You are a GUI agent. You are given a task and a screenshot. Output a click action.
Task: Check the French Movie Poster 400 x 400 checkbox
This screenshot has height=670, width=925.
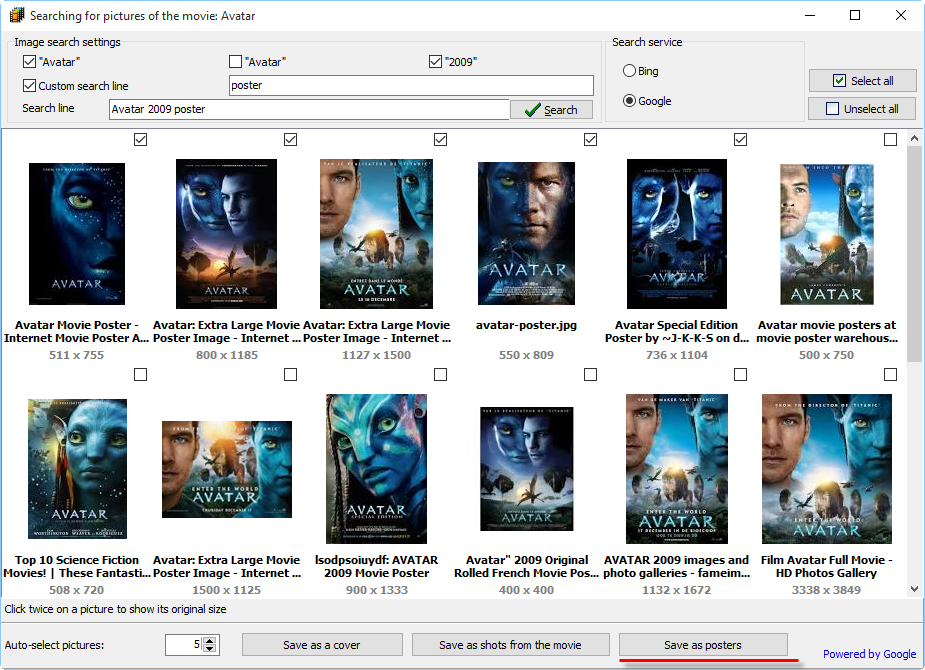click(591, 375)
